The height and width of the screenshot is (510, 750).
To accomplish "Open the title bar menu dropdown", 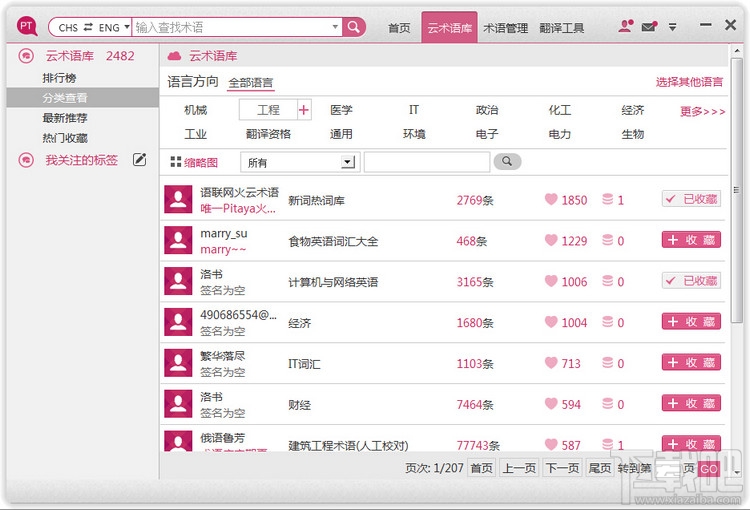I will pyautogui.click(x=673, y=27).
